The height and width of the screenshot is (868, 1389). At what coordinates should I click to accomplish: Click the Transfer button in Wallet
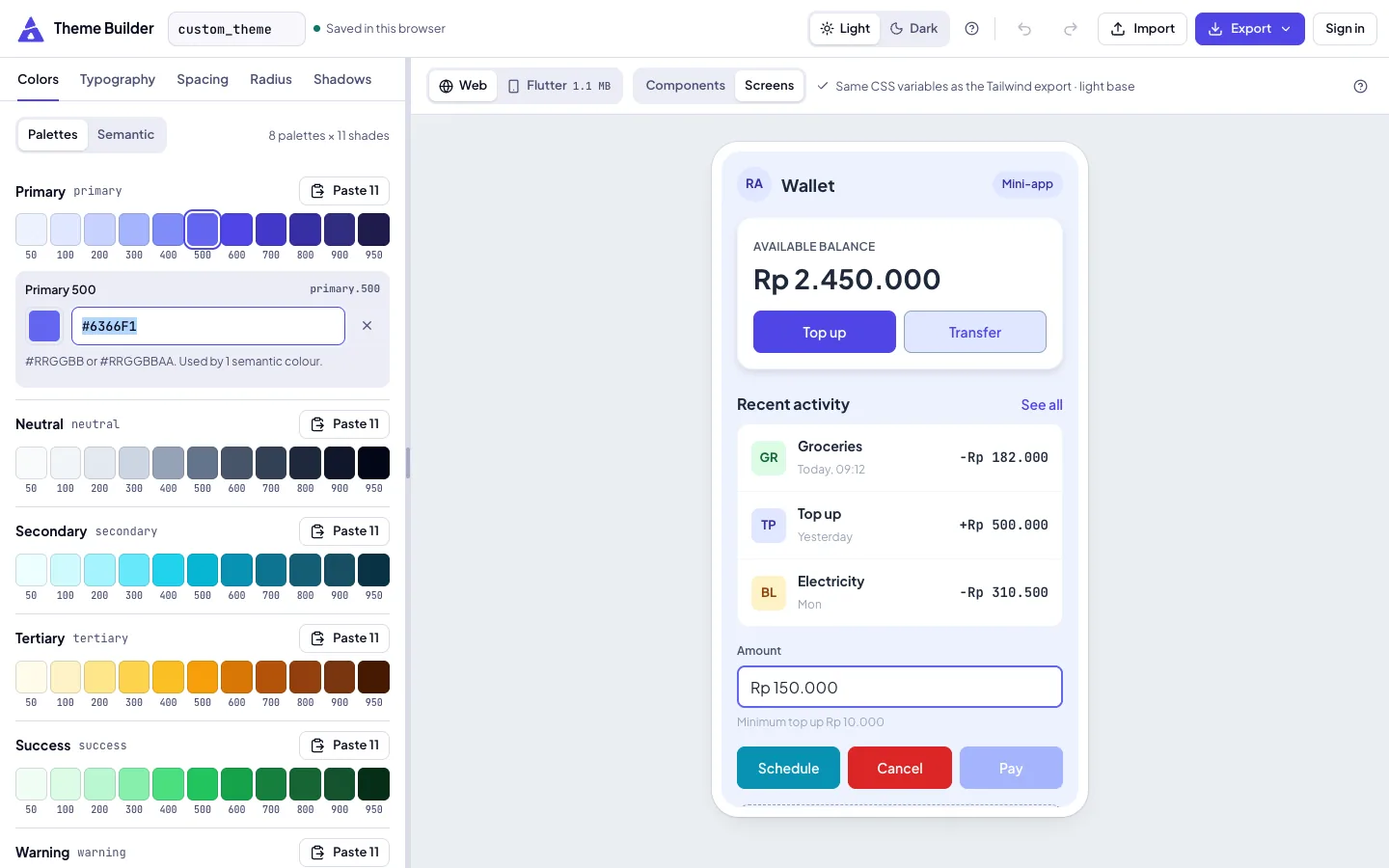[x=975, y=332]
